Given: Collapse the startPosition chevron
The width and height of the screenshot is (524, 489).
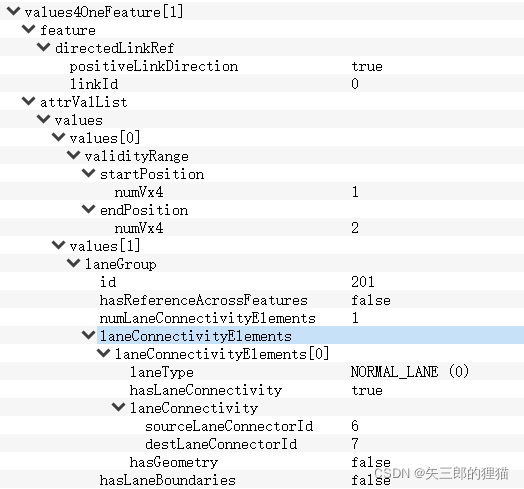Looking at the screenshot, I should click(x=89, y=173).
